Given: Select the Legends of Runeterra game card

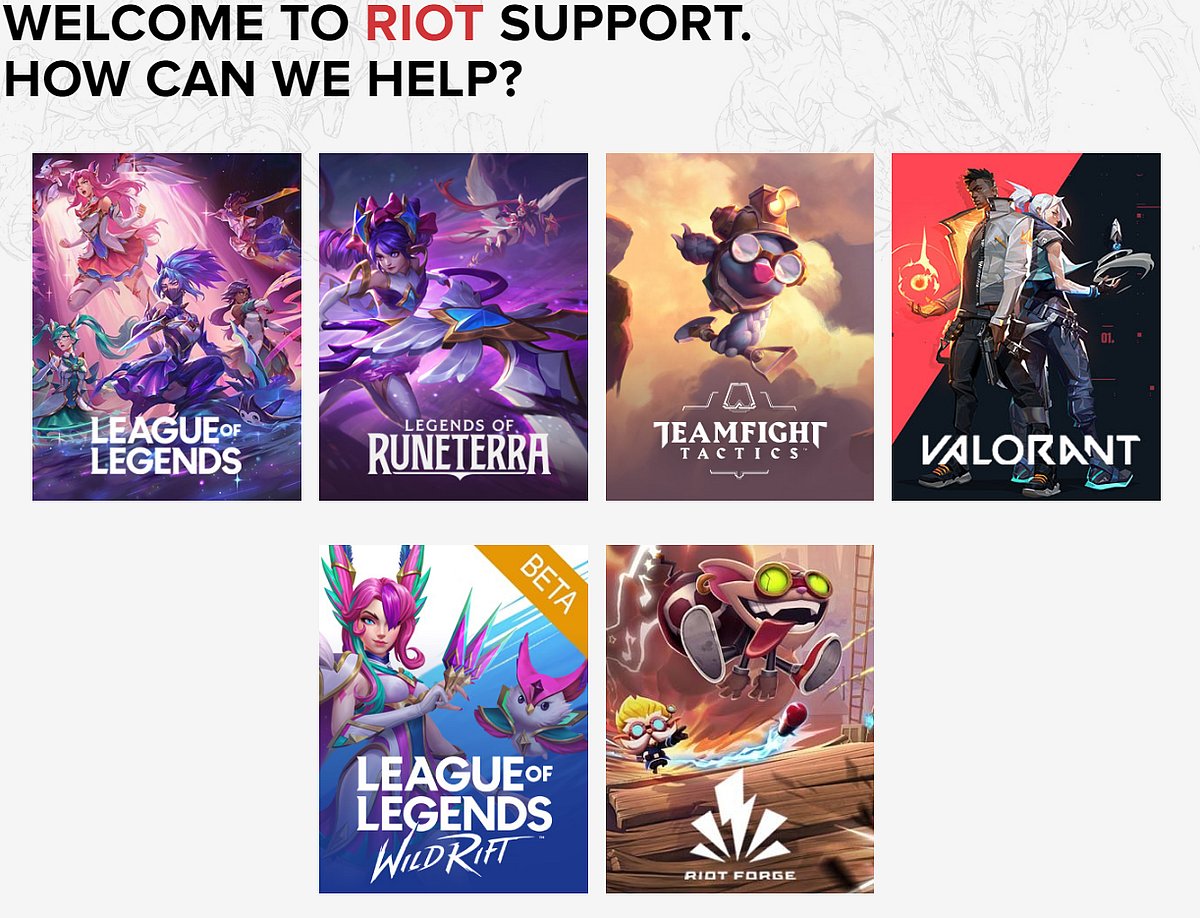Looking at the screenshot, I should tap(453, 327).
